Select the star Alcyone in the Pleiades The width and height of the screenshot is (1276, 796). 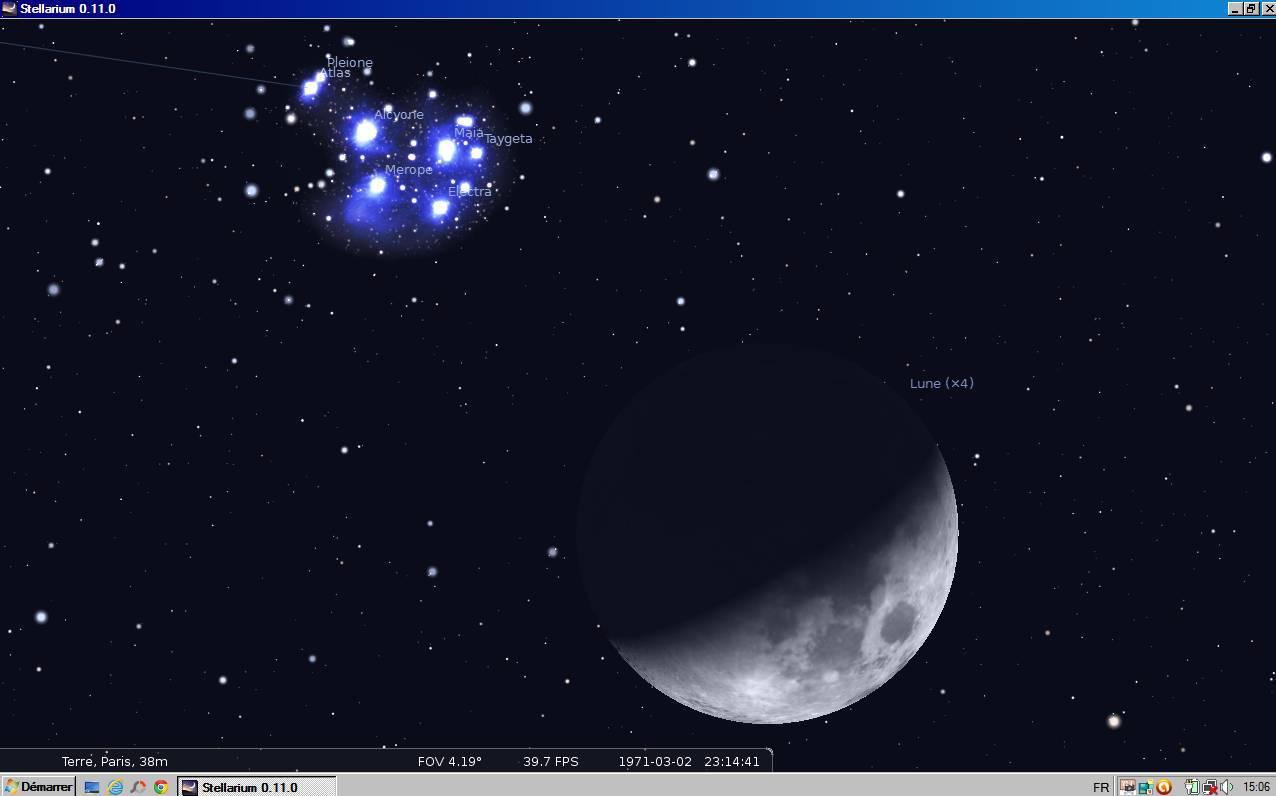click(366, 132)
